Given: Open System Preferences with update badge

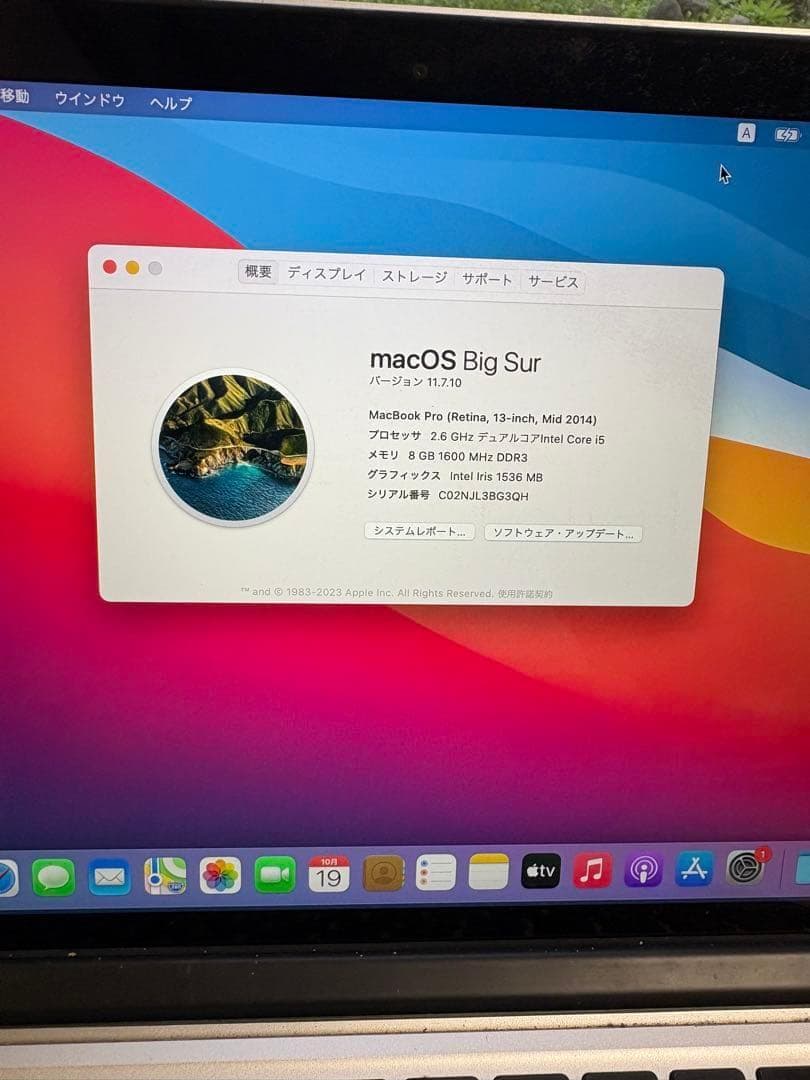Looking at the screenshot, I should tap(746, 867).
